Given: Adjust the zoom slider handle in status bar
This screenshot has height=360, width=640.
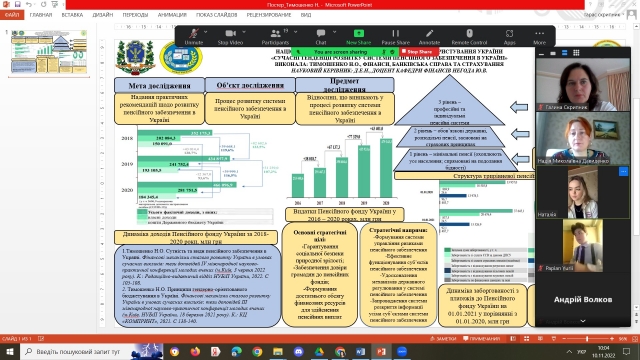Looking at the screenshot, I should (x=587, y=339).
